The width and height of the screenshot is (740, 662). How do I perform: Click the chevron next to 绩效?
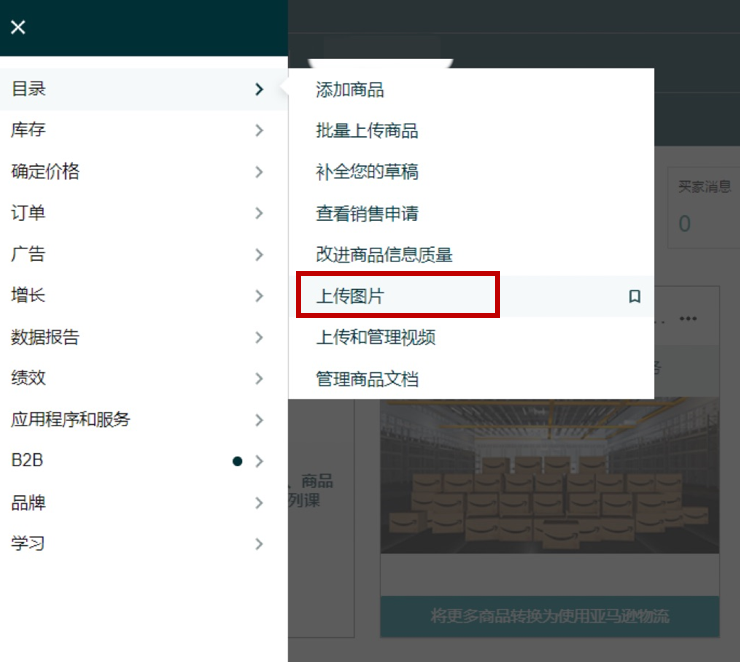pyautogui.click(x=259, y=379)
